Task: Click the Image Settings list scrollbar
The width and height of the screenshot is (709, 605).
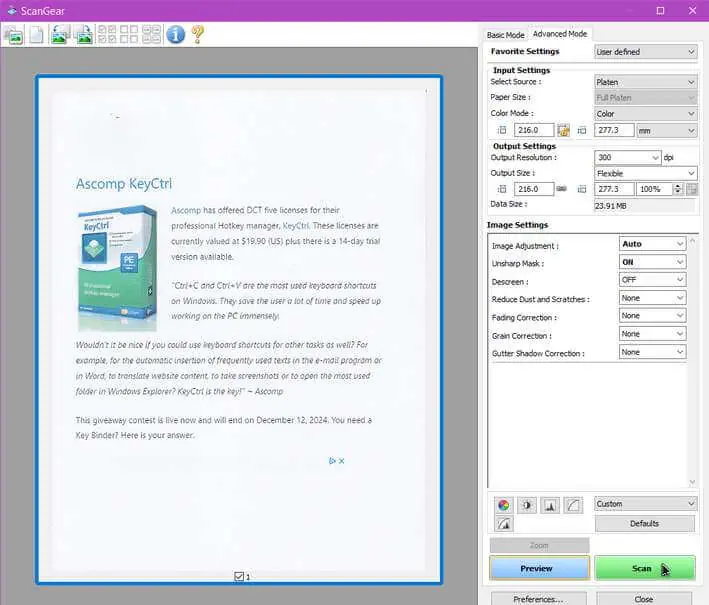Action: click(692, 360)
